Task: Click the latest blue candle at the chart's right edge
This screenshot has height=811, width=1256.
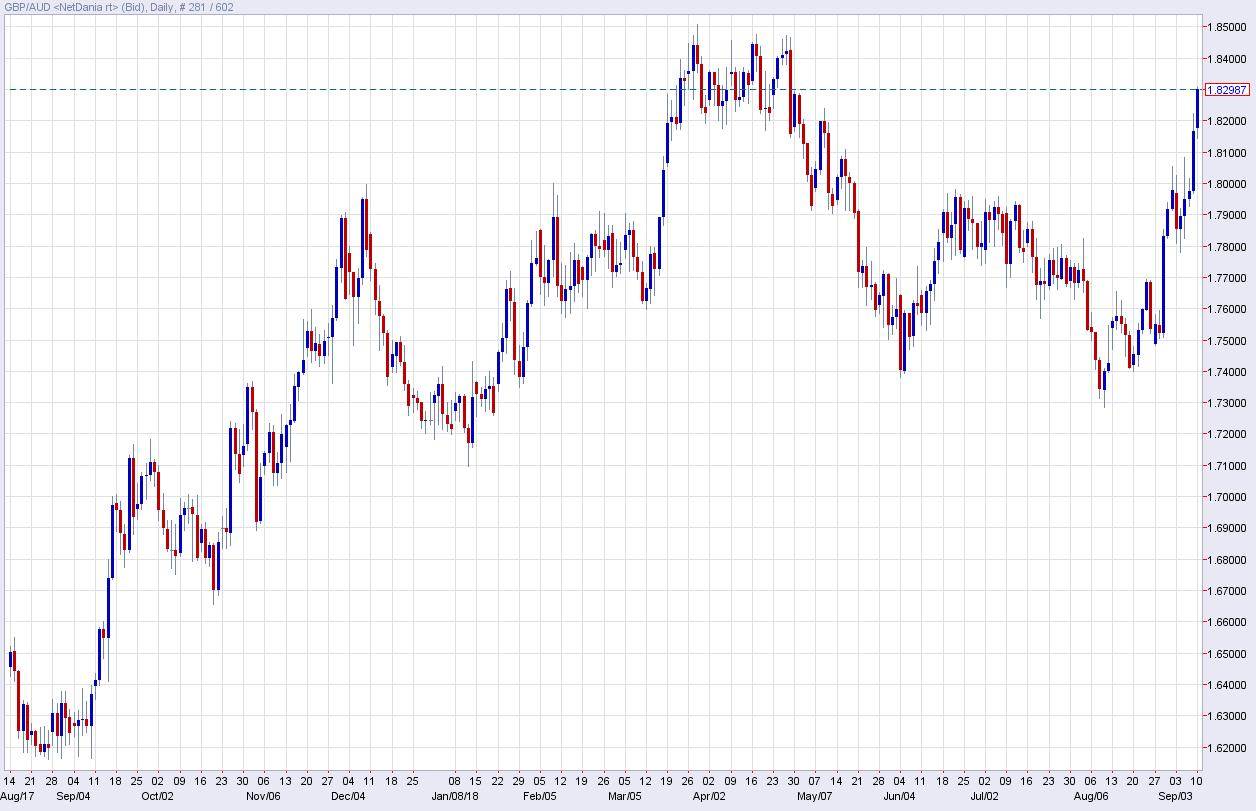Action: click(x=1197, y=108)
